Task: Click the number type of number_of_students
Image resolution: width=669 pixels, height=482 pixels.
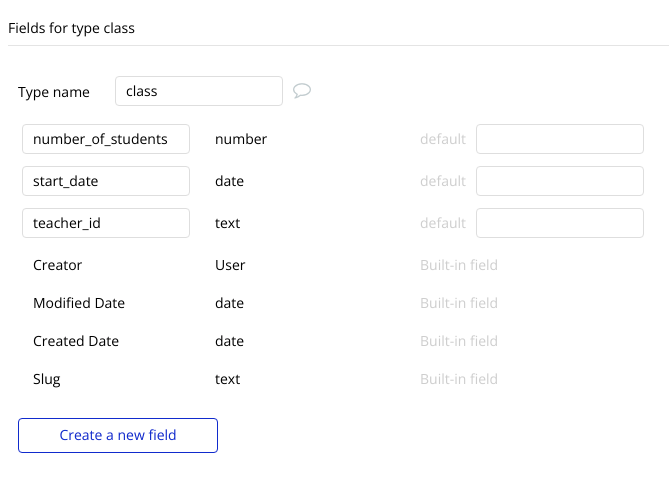Action: point(241,139)
